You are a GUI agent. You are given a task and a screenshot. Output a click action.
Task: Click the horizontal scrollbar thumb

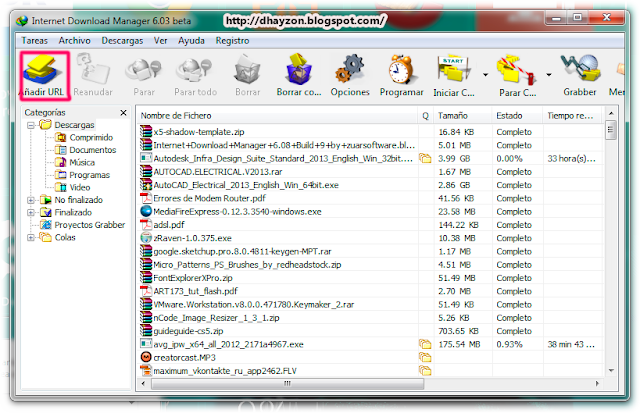point(287,384)
